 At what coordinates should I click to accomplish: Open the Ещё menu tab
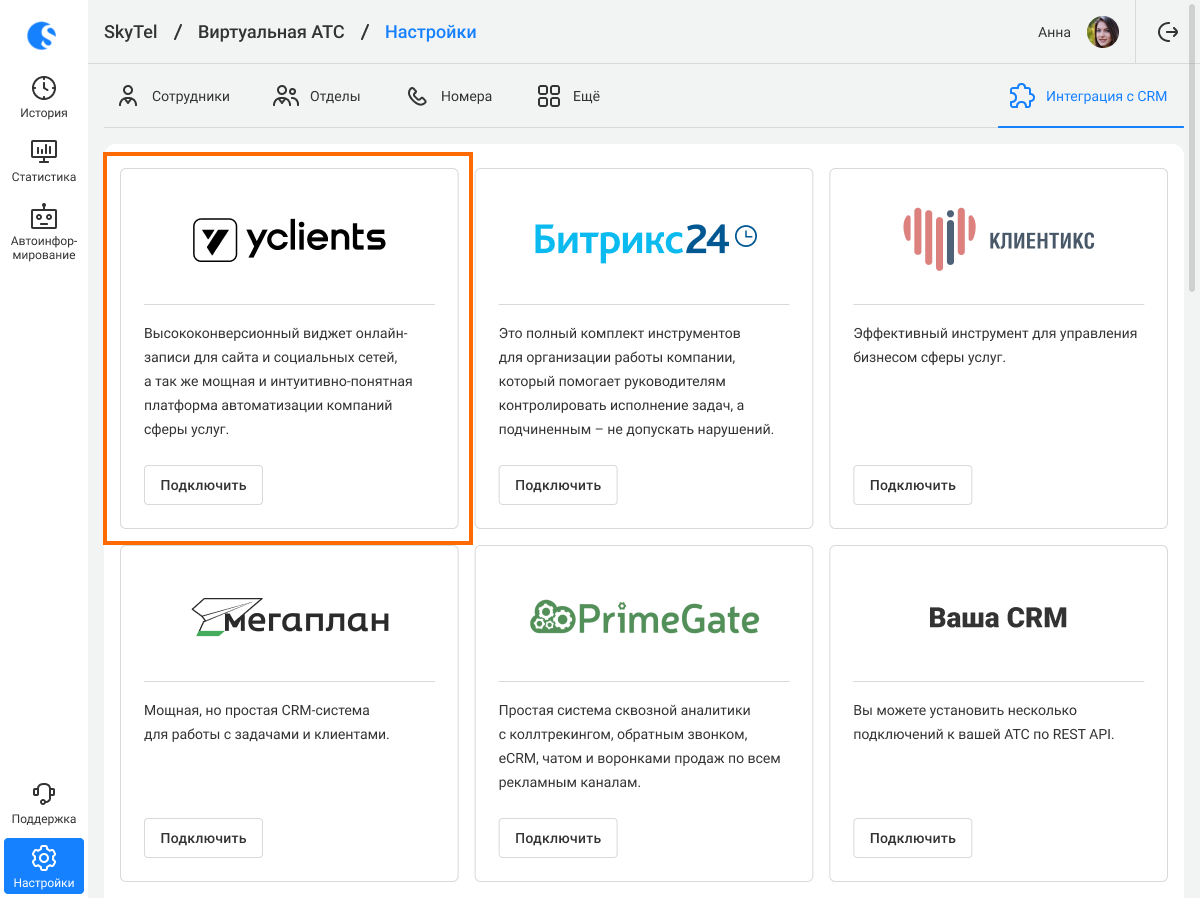pyautogui.click(x=569, y=96)
